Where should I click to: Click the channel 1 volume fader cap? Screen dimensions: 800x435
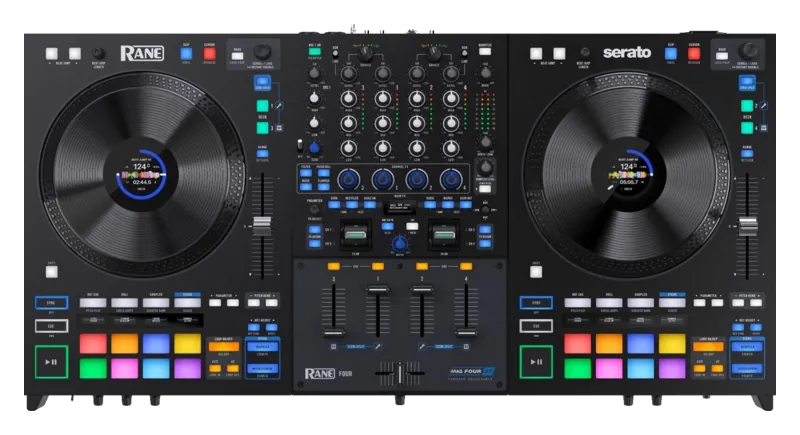[378, 289]
